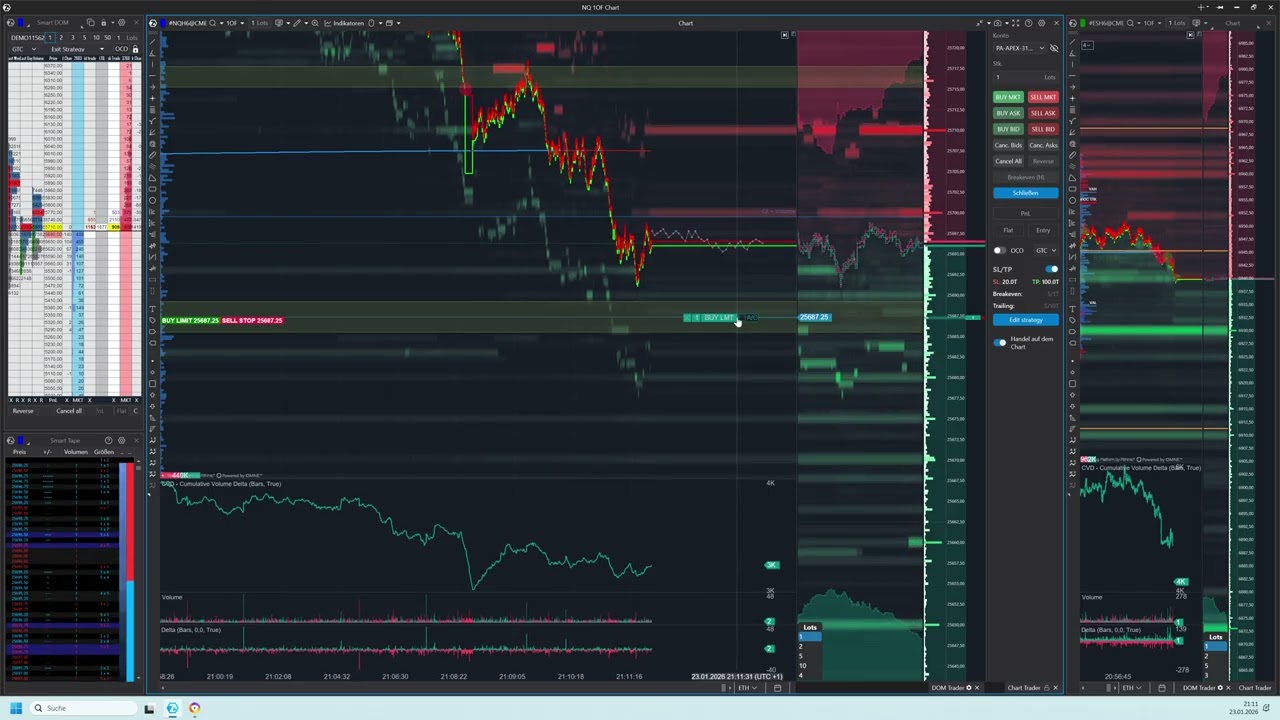Click the Smart DOM lock icon in header
The height and width of the screenshot is (720, 1280).
click(103, 22)
